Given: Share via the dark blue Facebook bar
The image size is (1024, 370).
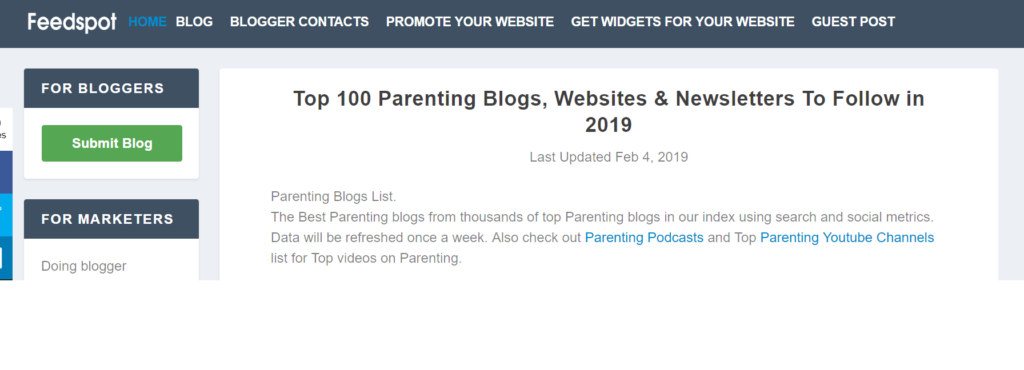Looking at the screenshot, I should click(x=6, y=172).
